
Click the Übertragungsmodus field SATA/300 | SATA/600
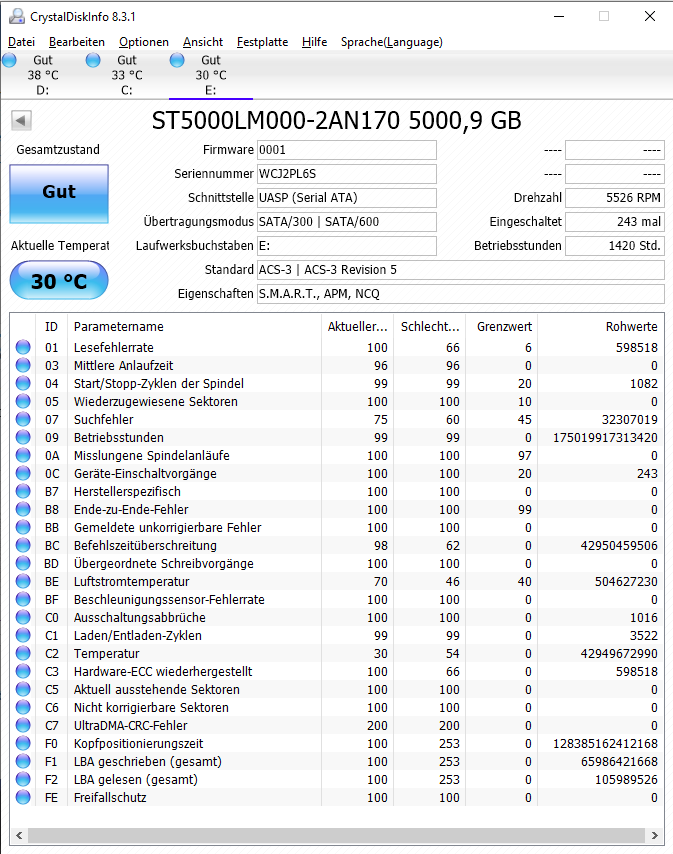pos(346,222)
